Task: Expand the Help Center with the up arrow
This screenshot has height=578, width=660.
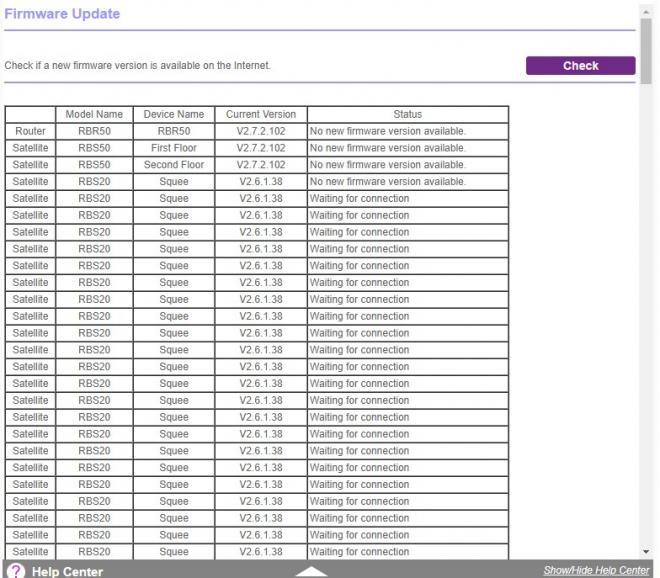Action: (311, 571)
